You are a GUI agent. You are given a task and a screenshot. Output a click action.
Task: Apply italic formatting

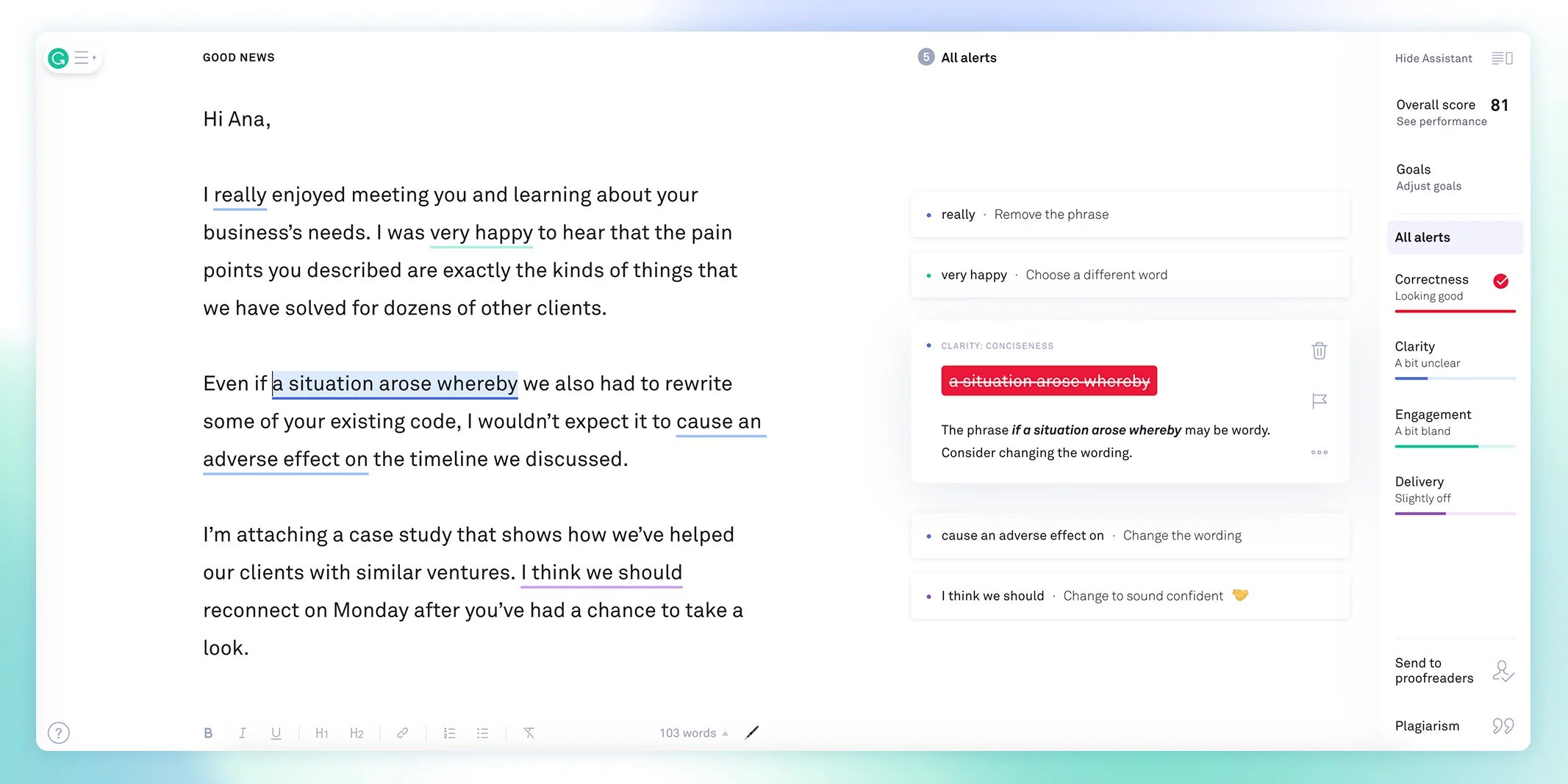(243, 732)
